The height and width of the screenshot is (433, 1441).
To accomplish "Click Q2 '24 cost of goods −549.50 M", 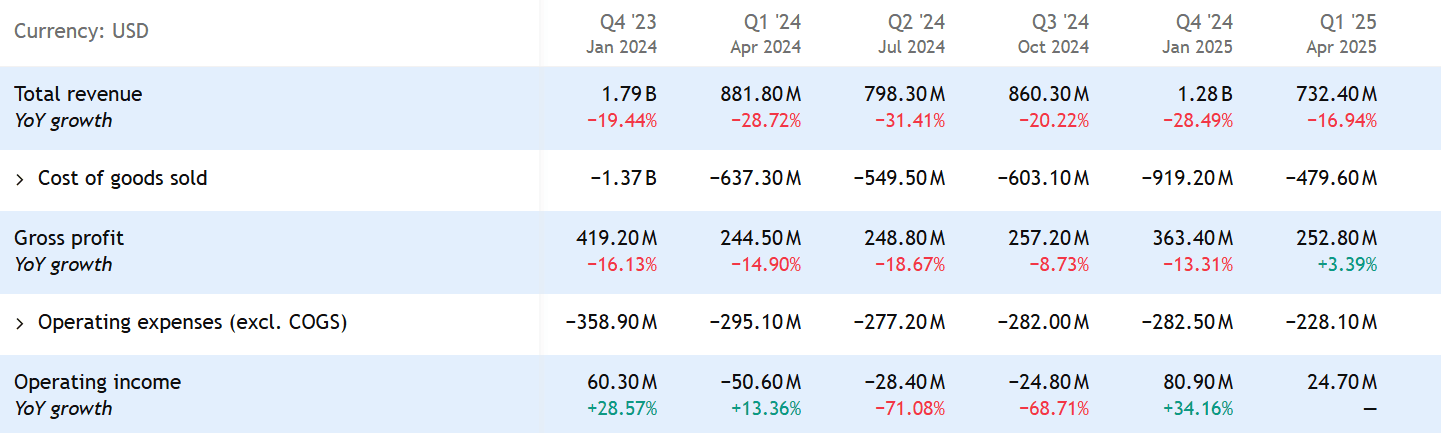I will [x=899, y=179].
